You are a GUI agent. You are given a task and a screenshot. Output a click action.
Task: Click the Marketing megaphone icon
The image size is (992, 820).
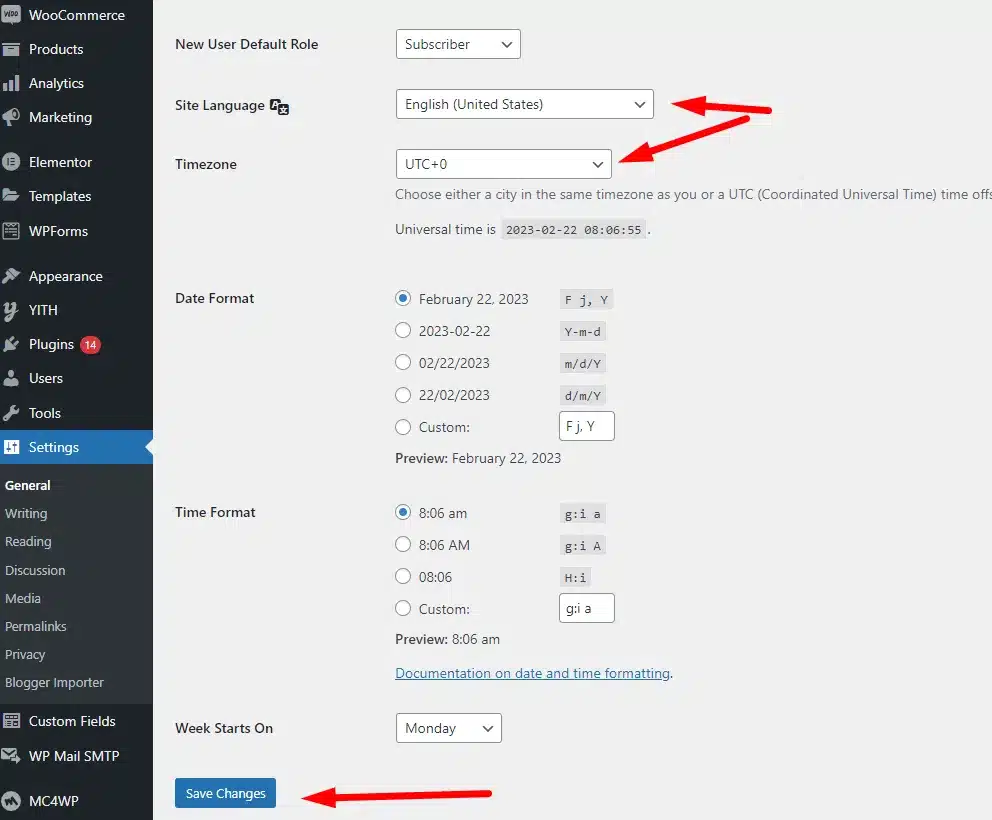[x=12, y=118]
